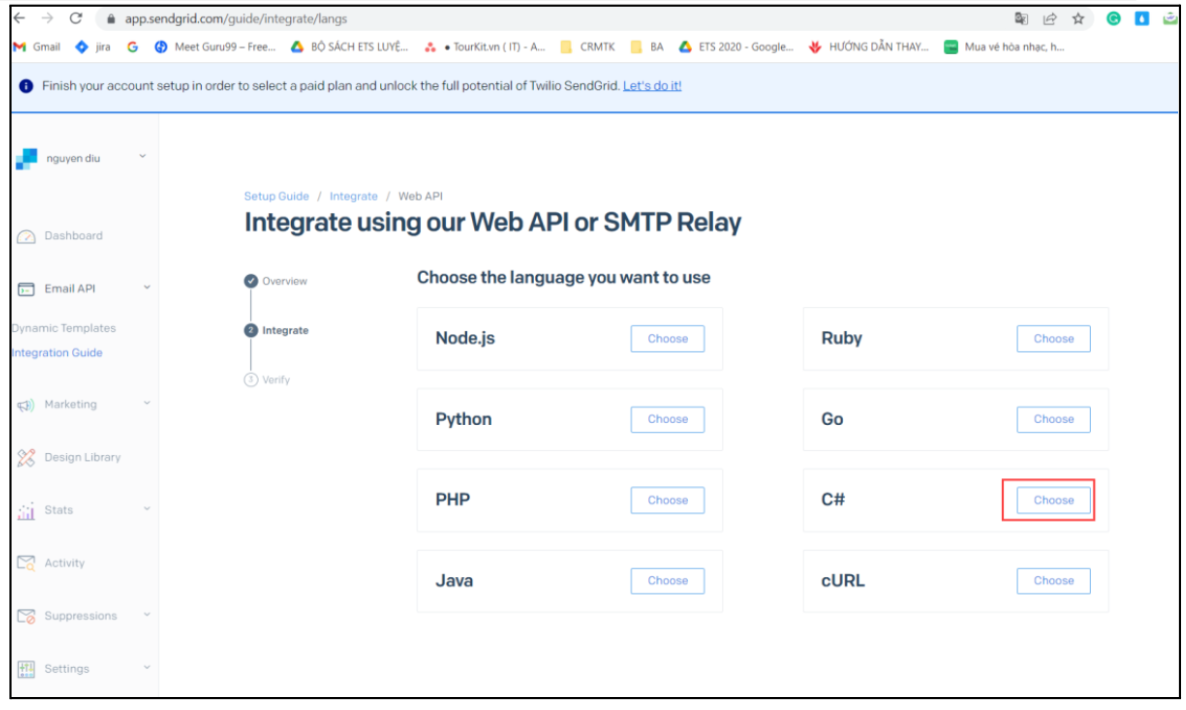Expand the Marketing chevron
This screenshot has width=1186, height=710.
click(x=147, y=403)
